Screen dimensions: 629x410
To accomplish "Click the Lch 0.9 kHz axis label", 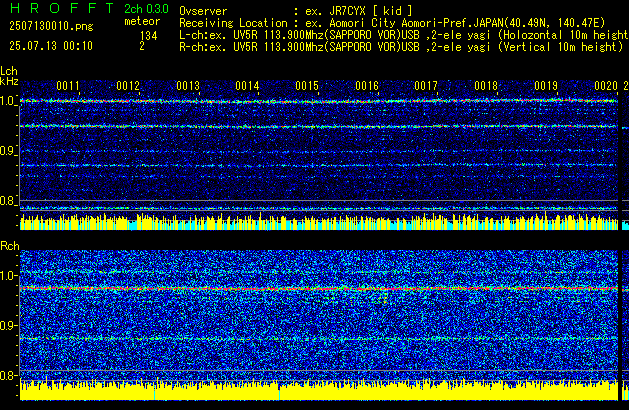I will pyautogui.click(x=8, y=151).
